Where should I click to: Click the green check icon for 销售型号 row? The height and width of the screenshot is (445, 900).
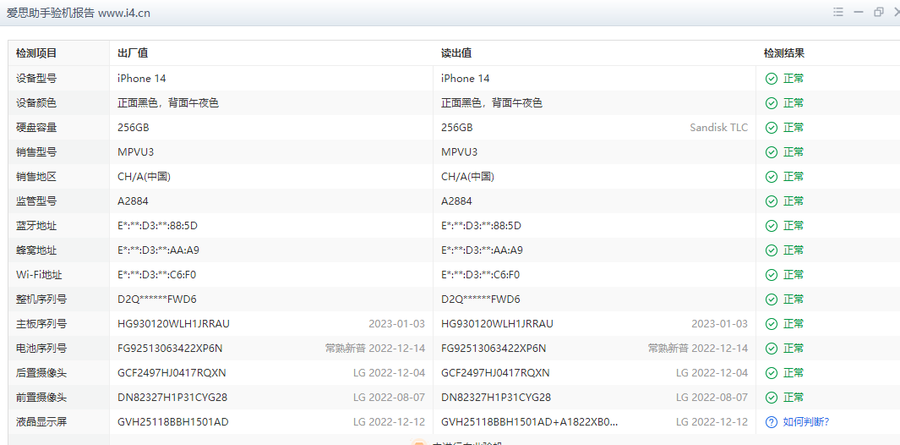pyautogui.click(x=771, y=152)
